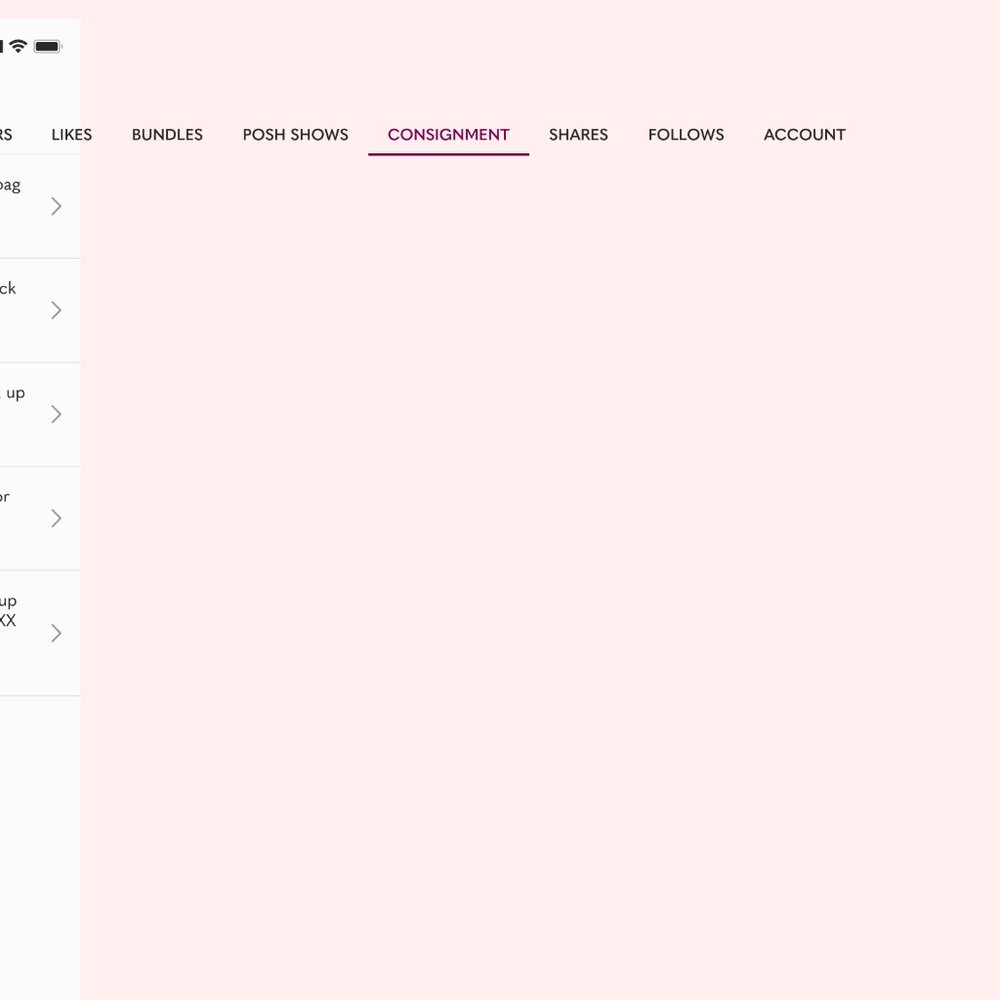Select the Account tab

point(804,135)
